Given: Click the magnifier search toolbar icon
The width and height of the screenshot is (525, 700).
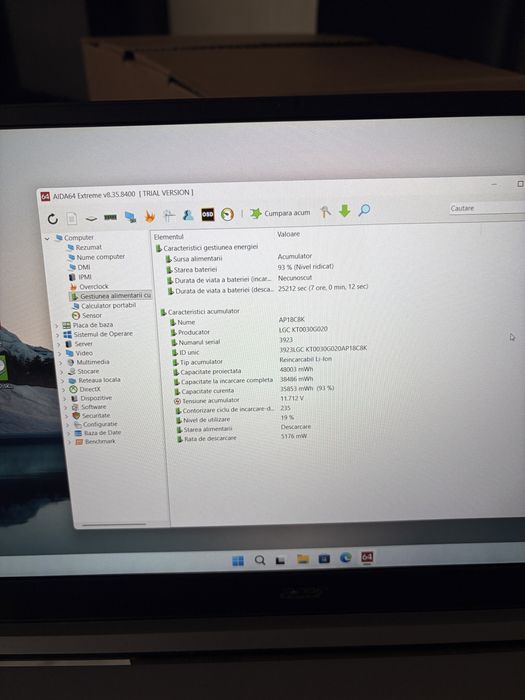Looking at the screenshot, I should (364, 210).
